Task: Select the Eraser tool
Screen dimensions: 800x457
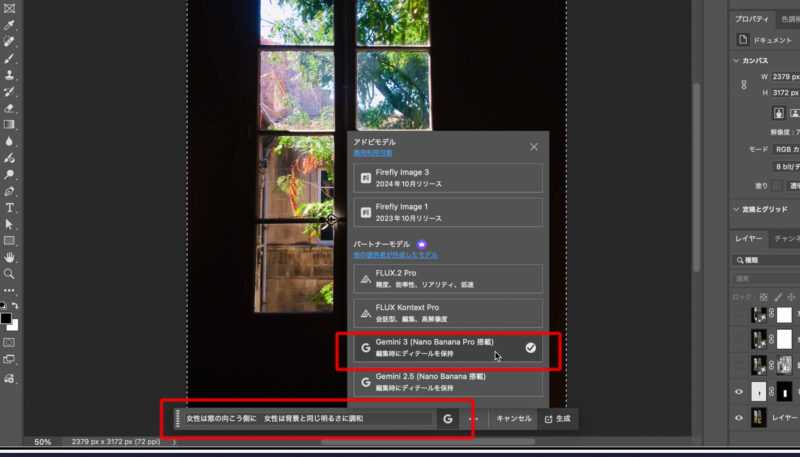Action: tap(10, 108)
